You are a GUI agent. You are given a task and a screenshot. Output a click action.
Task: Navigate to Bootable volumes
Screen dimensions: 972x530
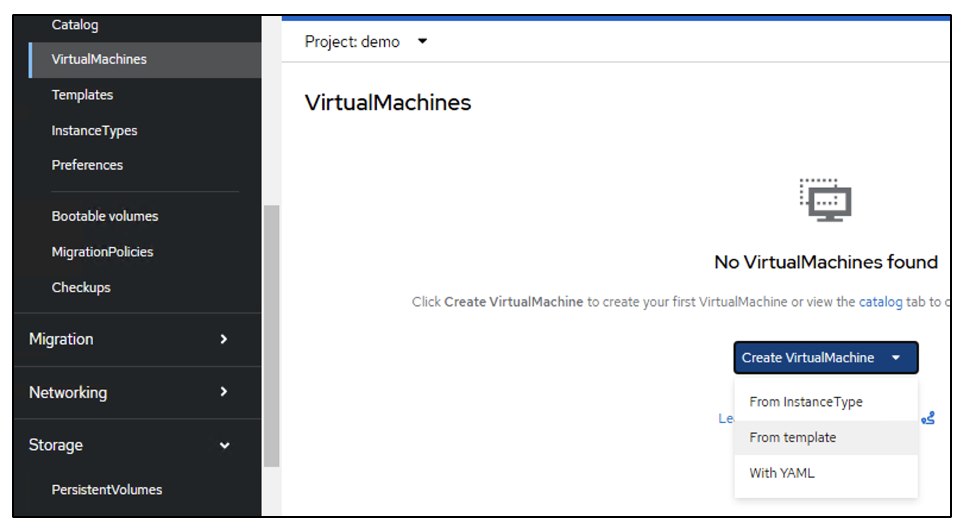coord(105,216)
